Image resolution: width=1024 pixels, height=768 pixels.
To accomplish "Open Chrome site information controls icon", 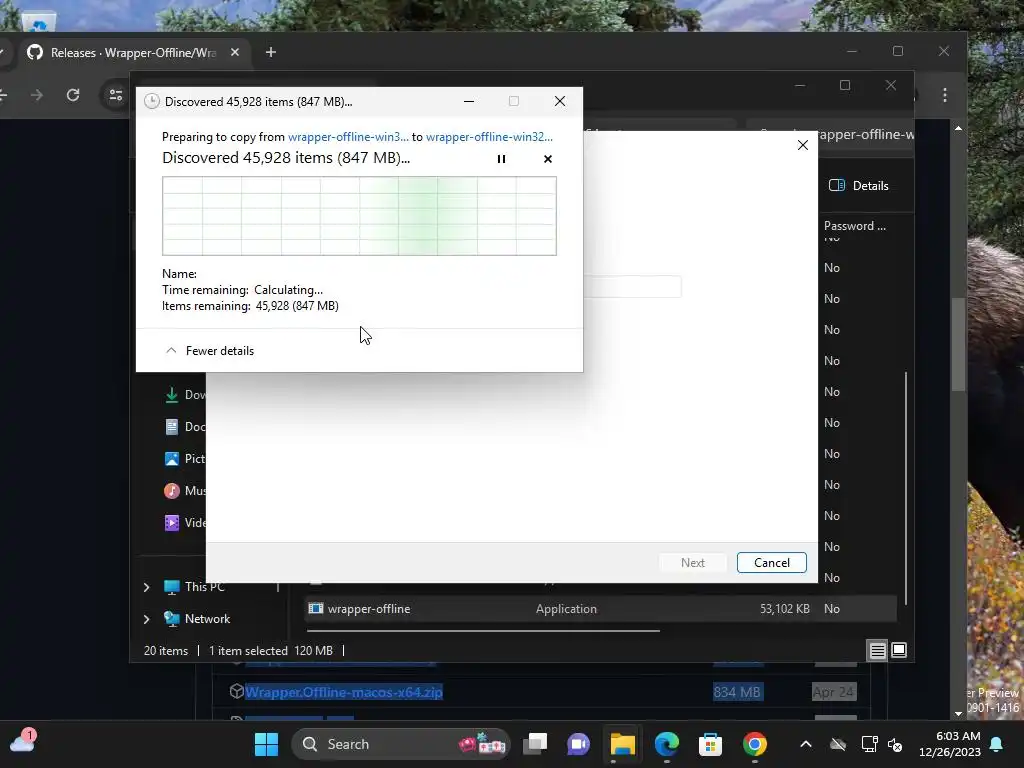I will tap(116, 95).
